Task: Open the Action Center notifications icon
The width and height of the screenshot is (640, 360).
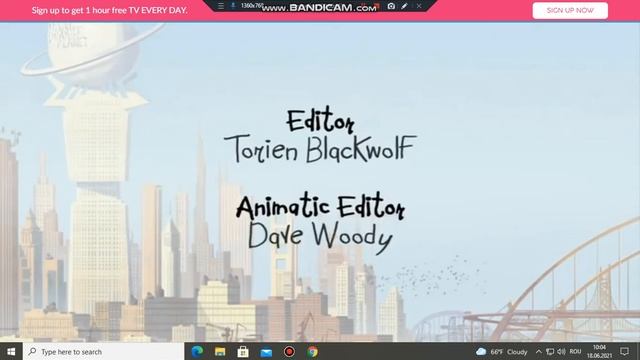Action: coord(624,351)
